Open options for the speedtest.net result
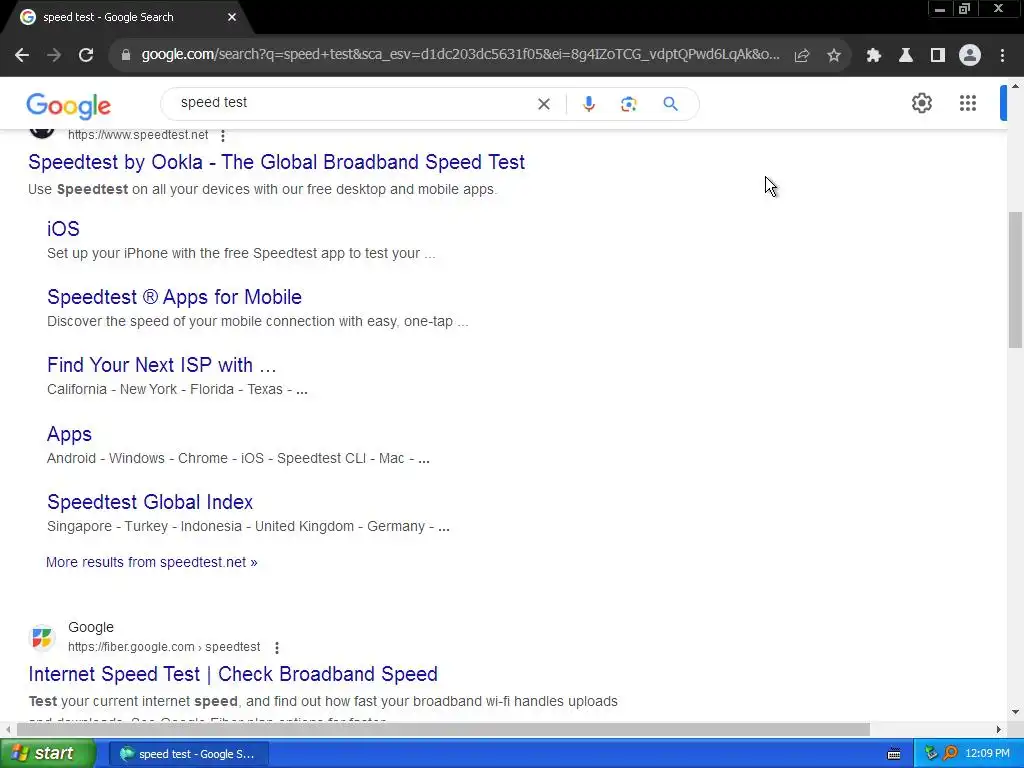 coord(223,136)
